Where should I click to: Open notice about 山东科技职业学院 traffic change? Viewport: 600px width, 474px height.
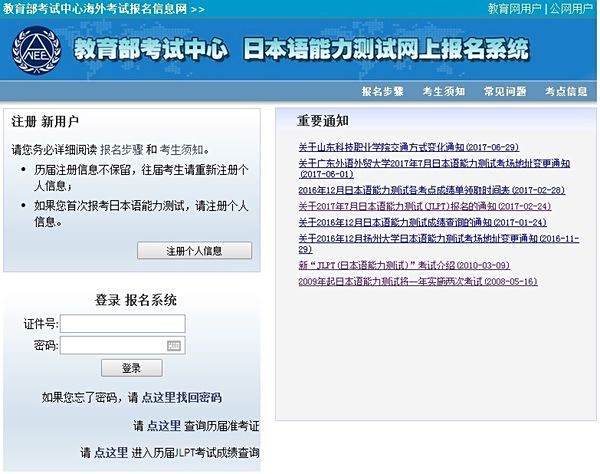409,147
